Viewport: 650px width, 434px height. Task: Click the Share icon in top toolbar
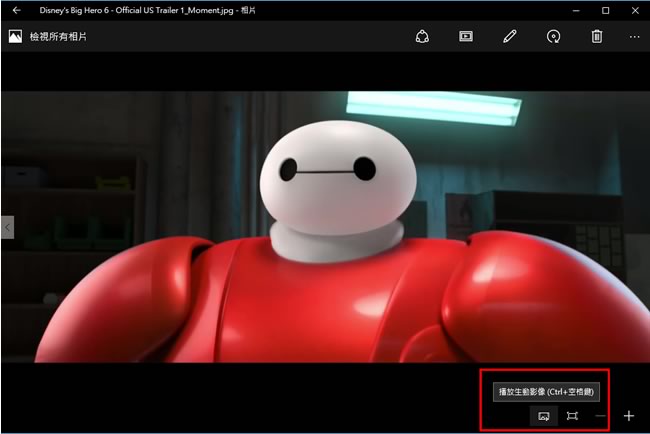(x=422, y=36)
